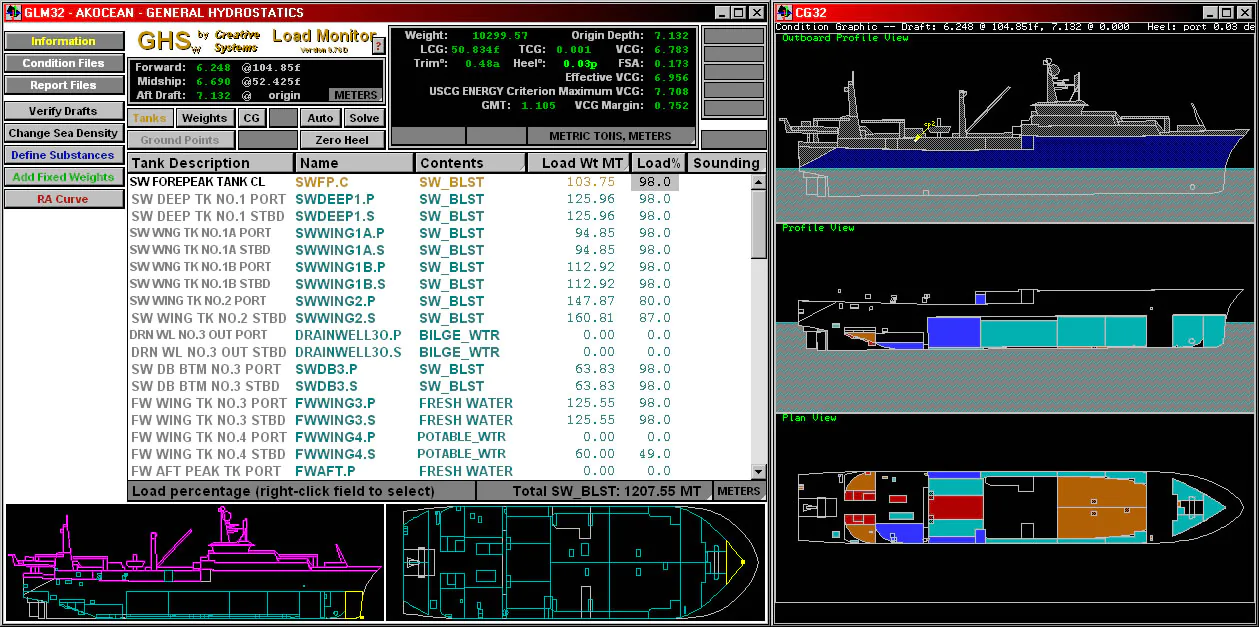Open Define Substances

63,155
